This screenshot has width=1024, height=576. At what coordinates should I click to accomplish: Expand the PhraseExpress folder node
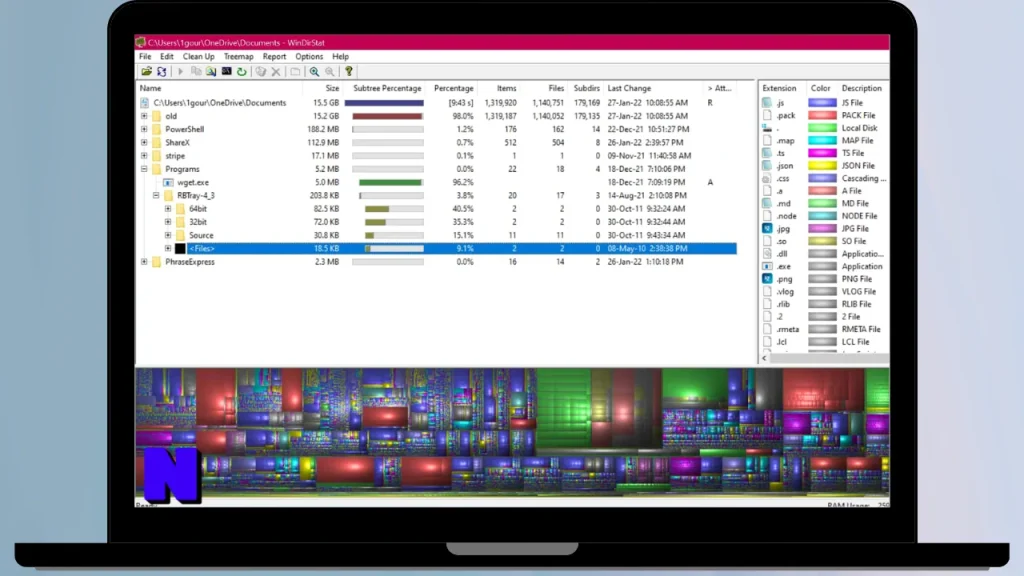[x=144, y=262]
